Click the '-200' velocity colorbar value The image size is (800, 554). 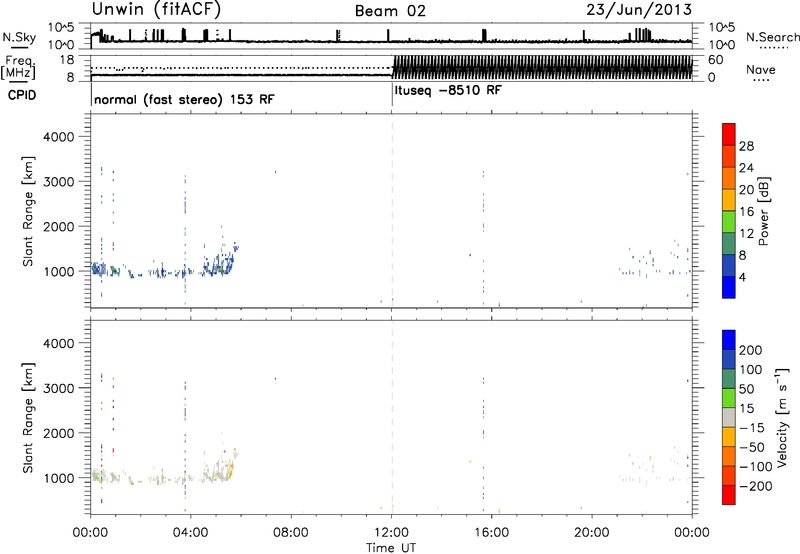[756, 486]
